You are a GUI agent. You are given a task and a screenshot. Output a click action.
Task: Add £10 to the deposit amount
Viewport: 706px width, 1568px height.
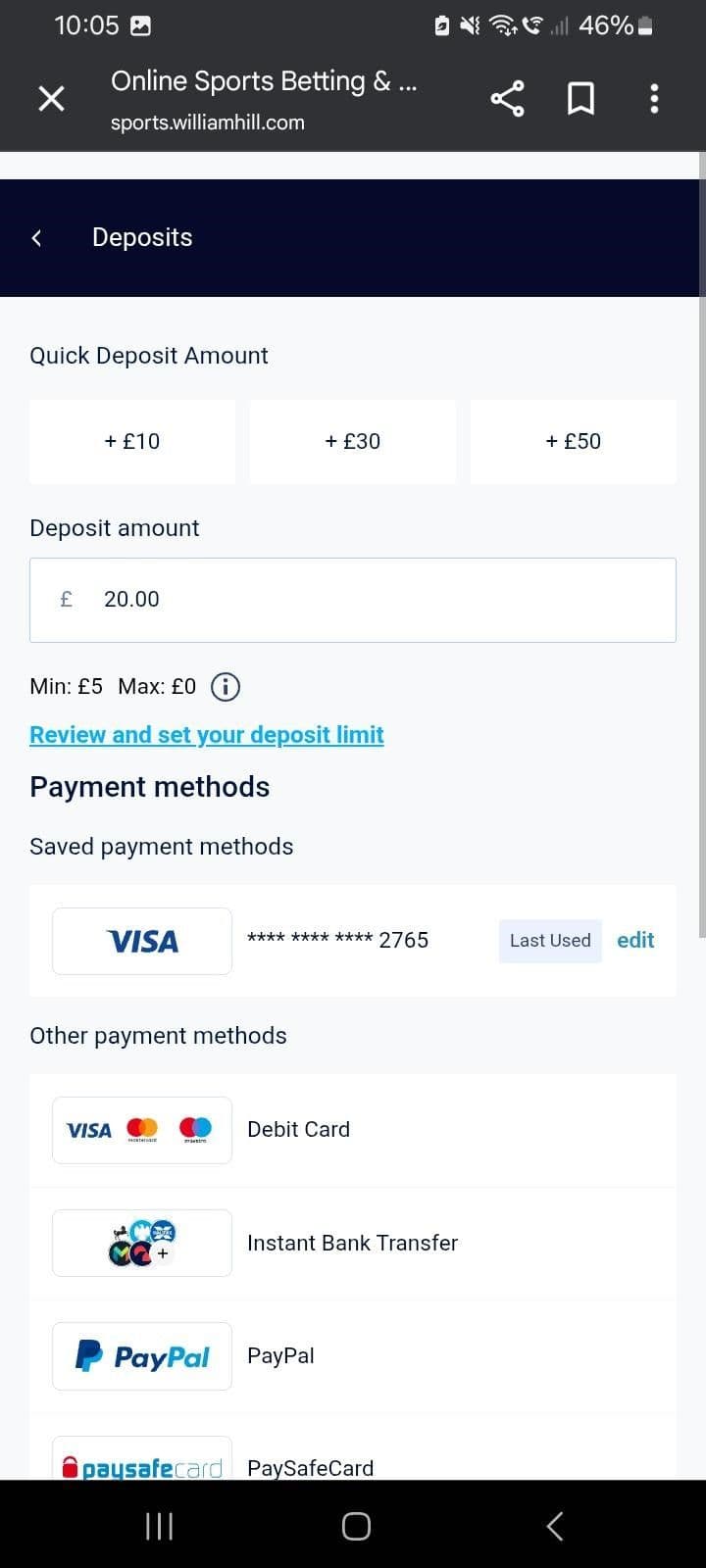click(x=131, y=441)
